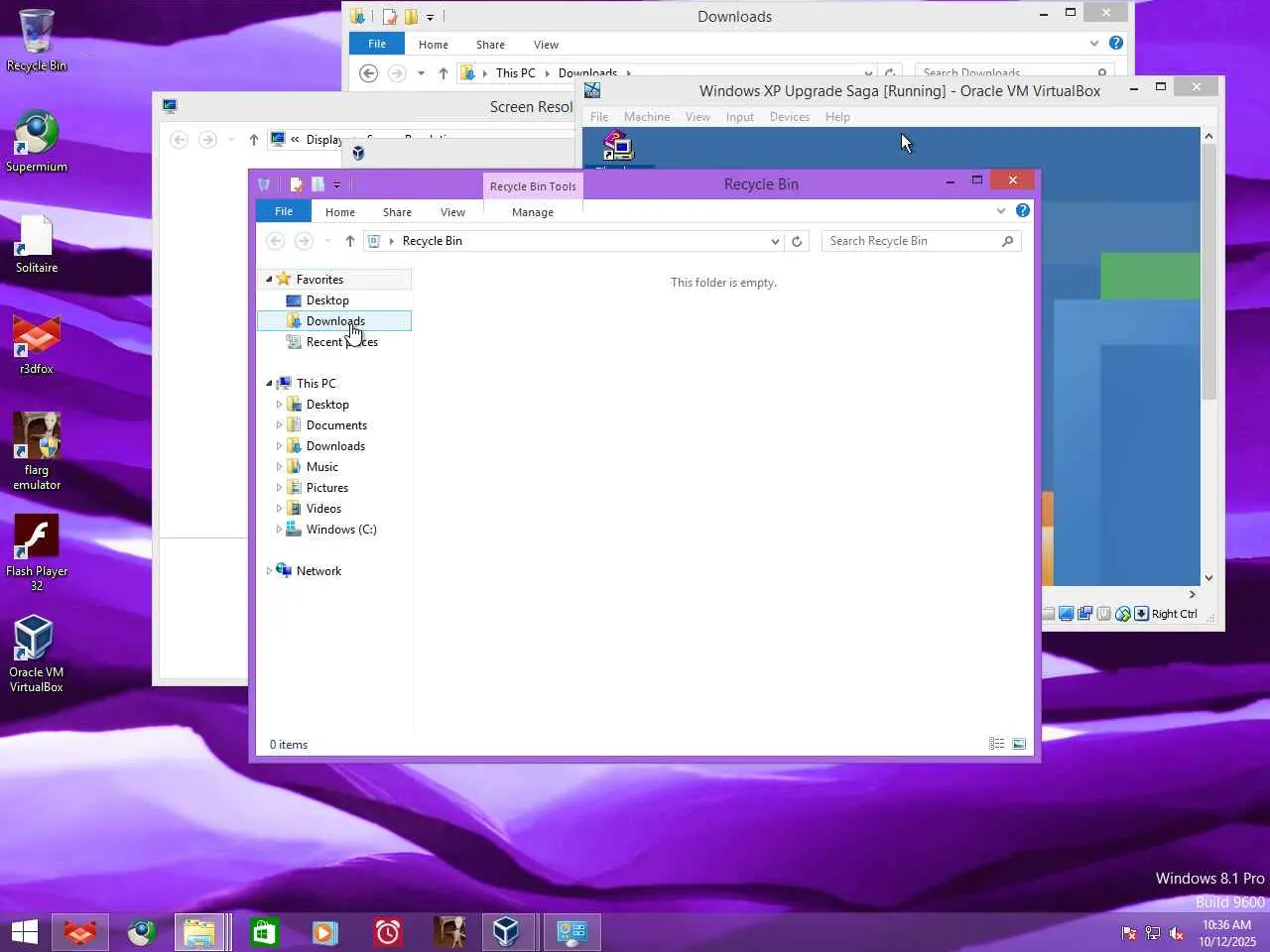Open the Recycle Bin address bar dropdown
The image size is (1270, 952).
coord(775,241)
